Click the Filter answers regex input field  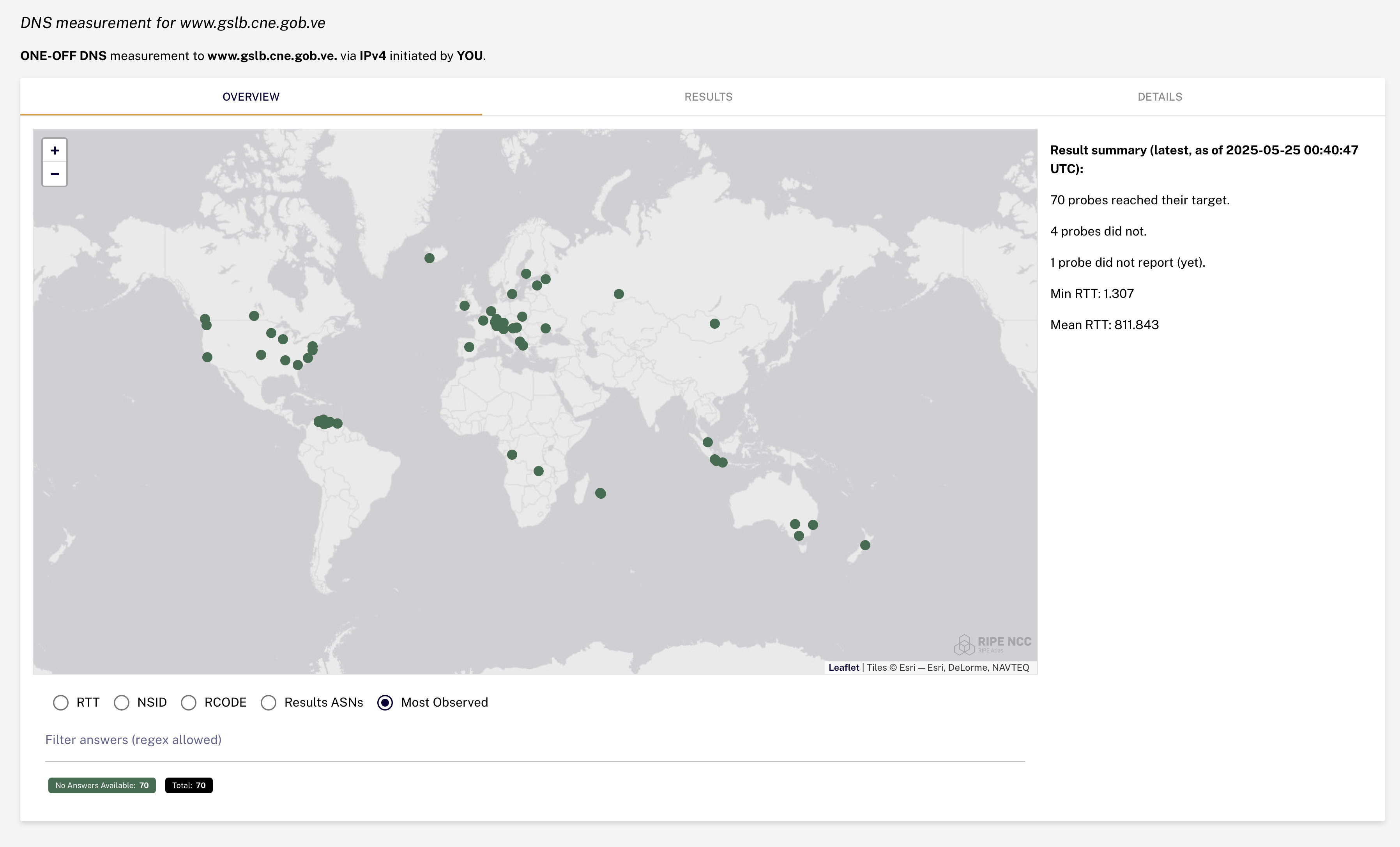535,740
